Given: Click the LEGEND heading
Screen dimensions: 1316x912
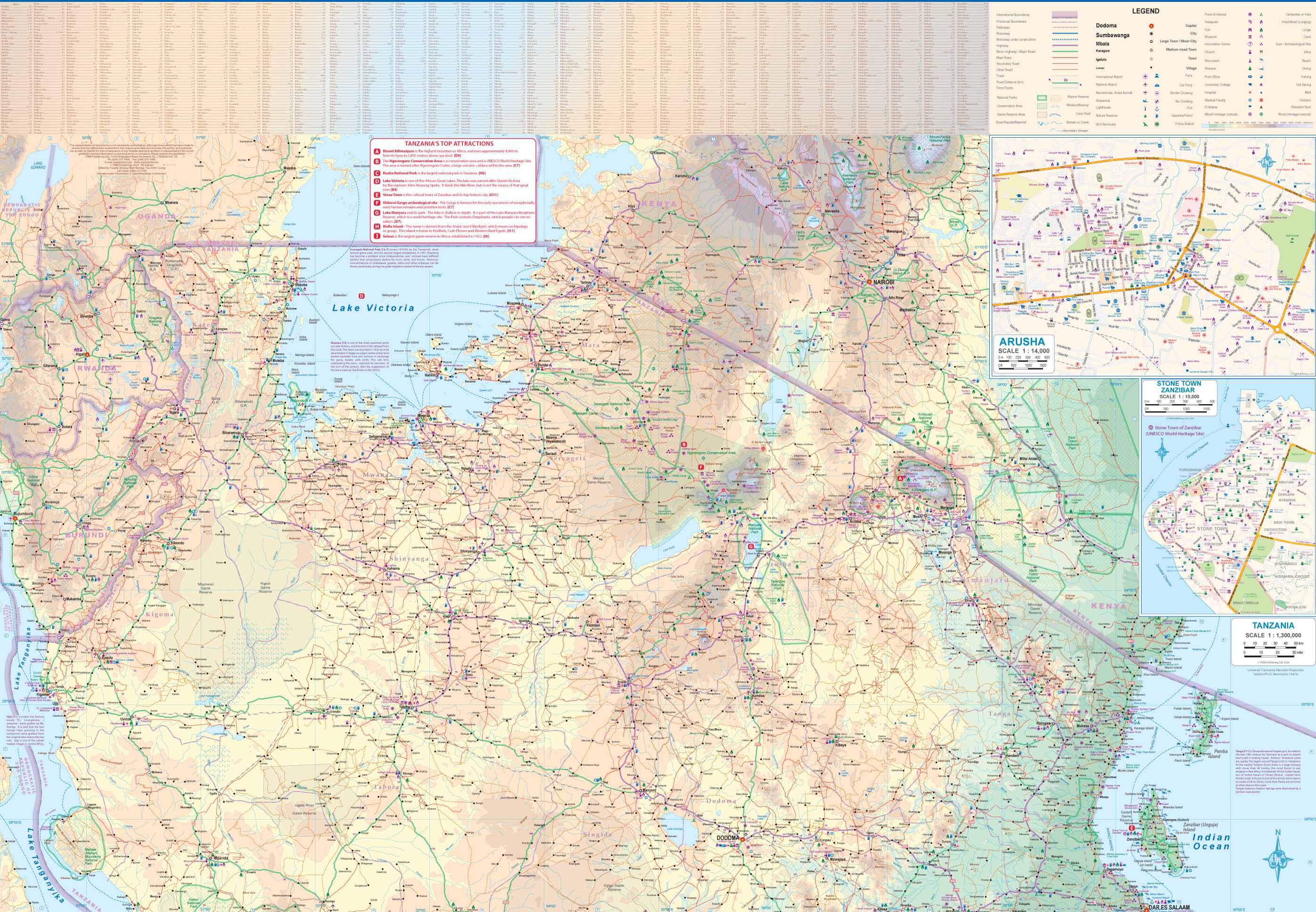Looking at the screenshot, I should coord(1146,11).
